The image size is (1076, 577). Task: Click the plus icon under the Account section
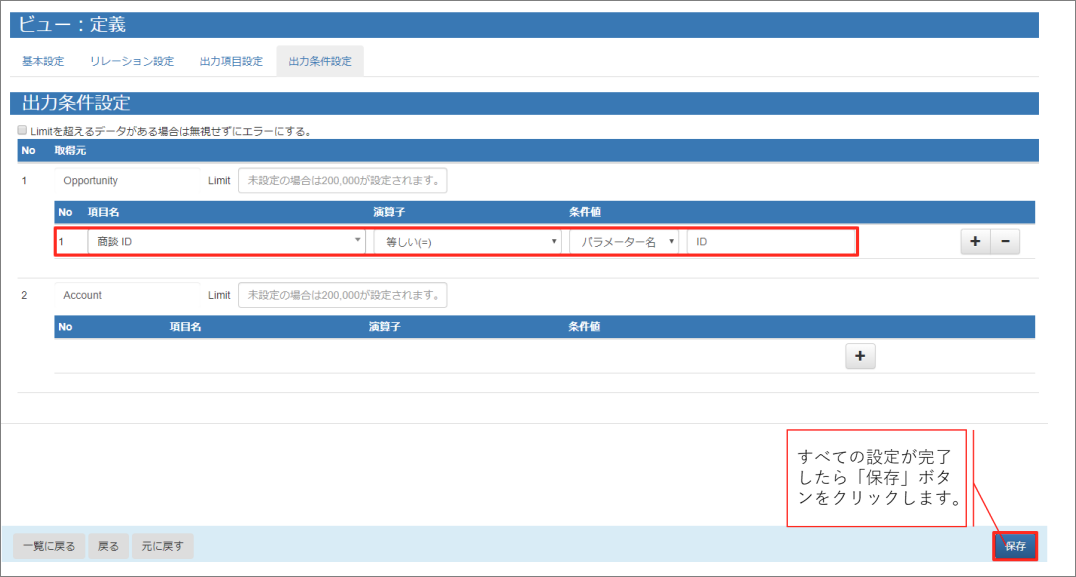click(860, 357)
